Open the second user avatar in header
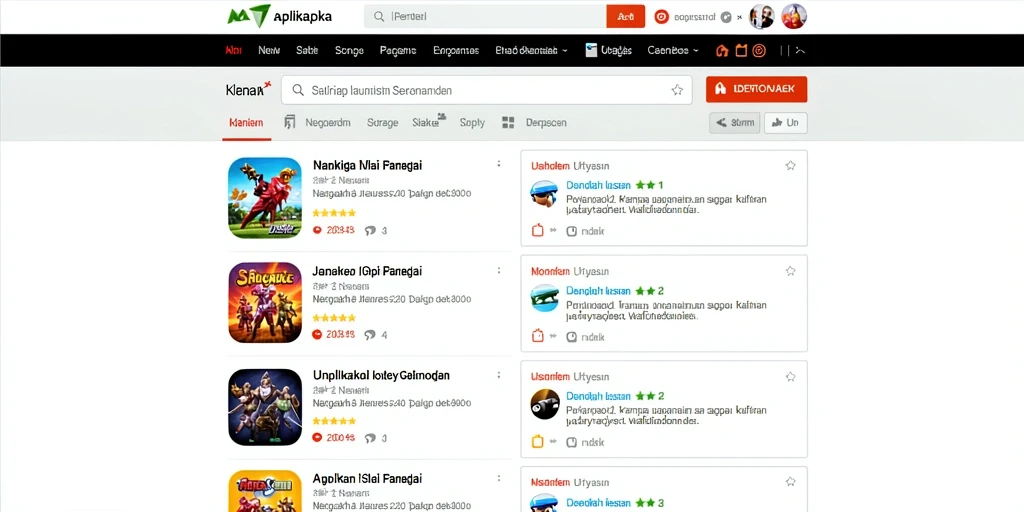The image size is (1024, 512). (794, 16)
